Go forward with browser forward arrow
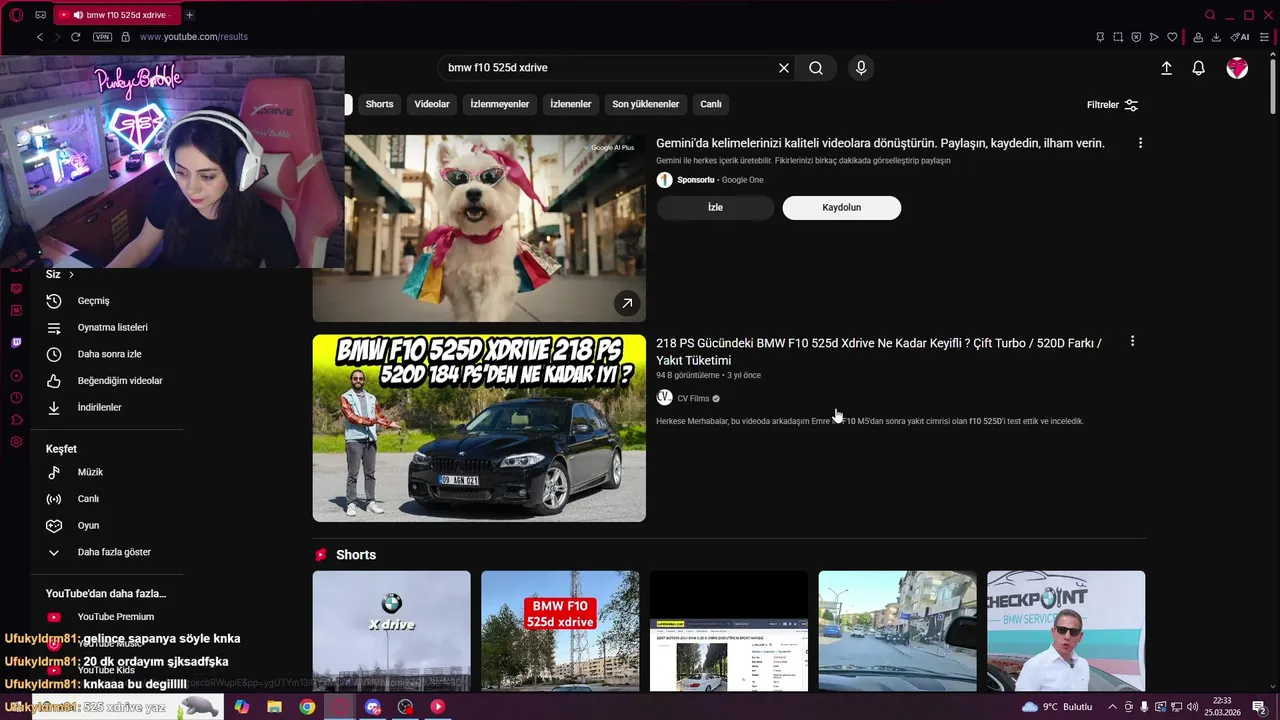This screenshot has width=1280, height=720. 57,37
